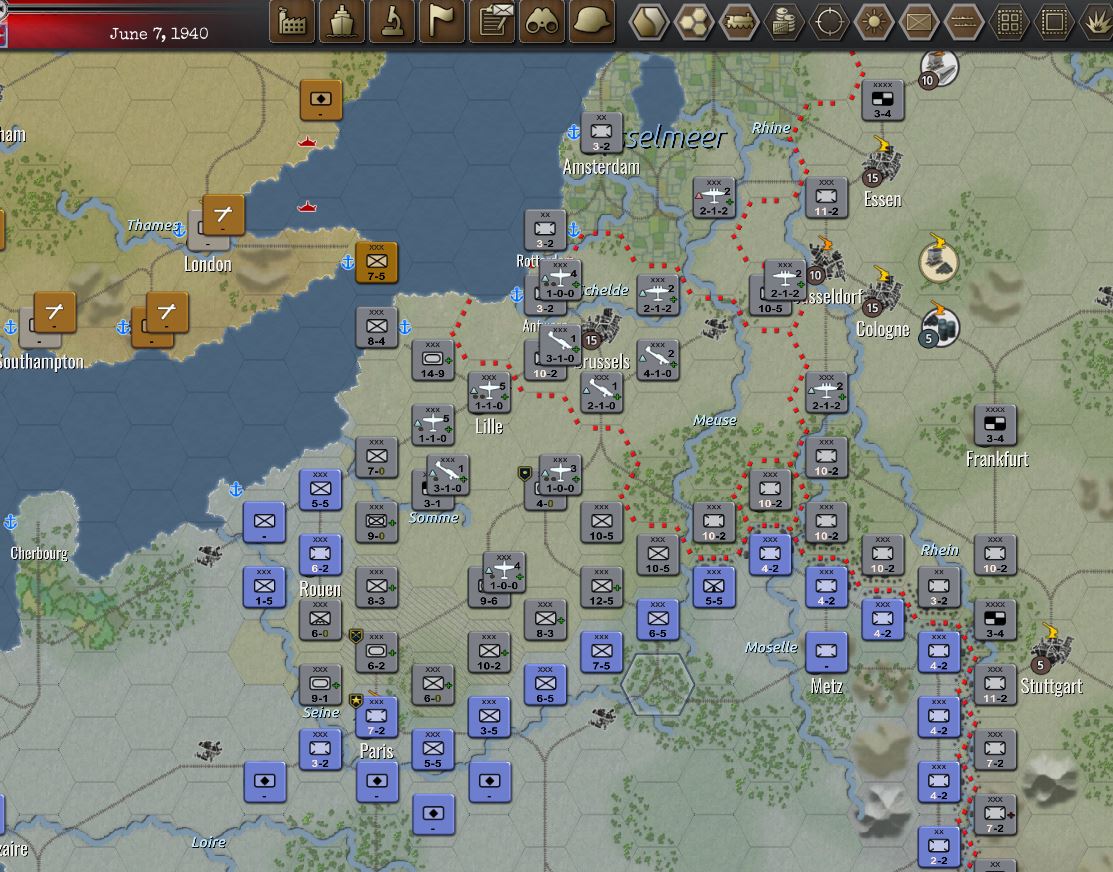Viewport: 1113px width, 872px height.
Task: Select the HQ unit at the map's top edge
Action: tap(882, 100)
